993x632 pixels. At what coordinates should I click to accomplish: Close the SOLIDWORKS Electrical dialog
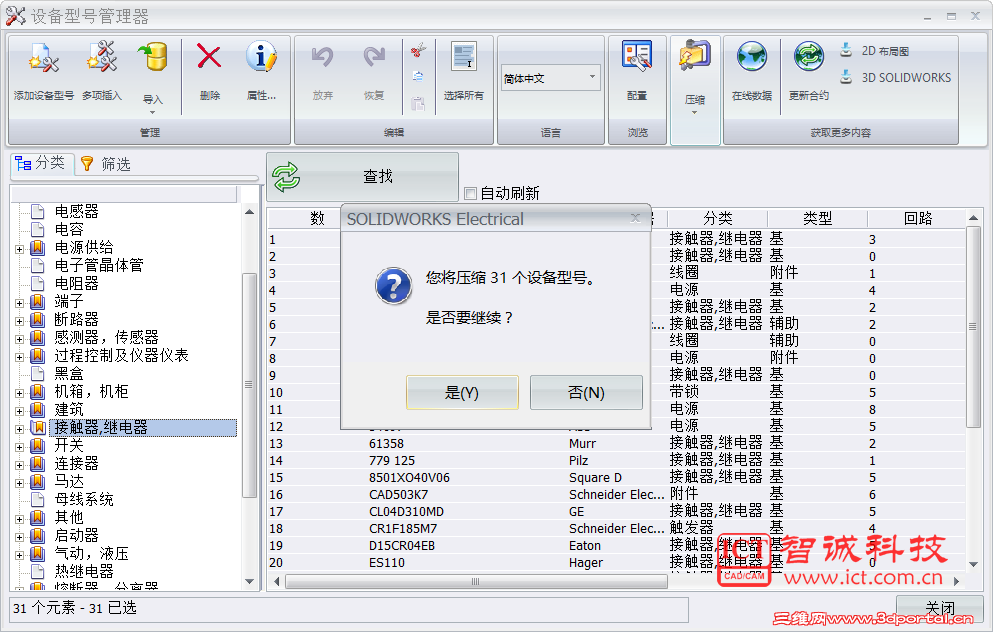[x=635, y=218]
